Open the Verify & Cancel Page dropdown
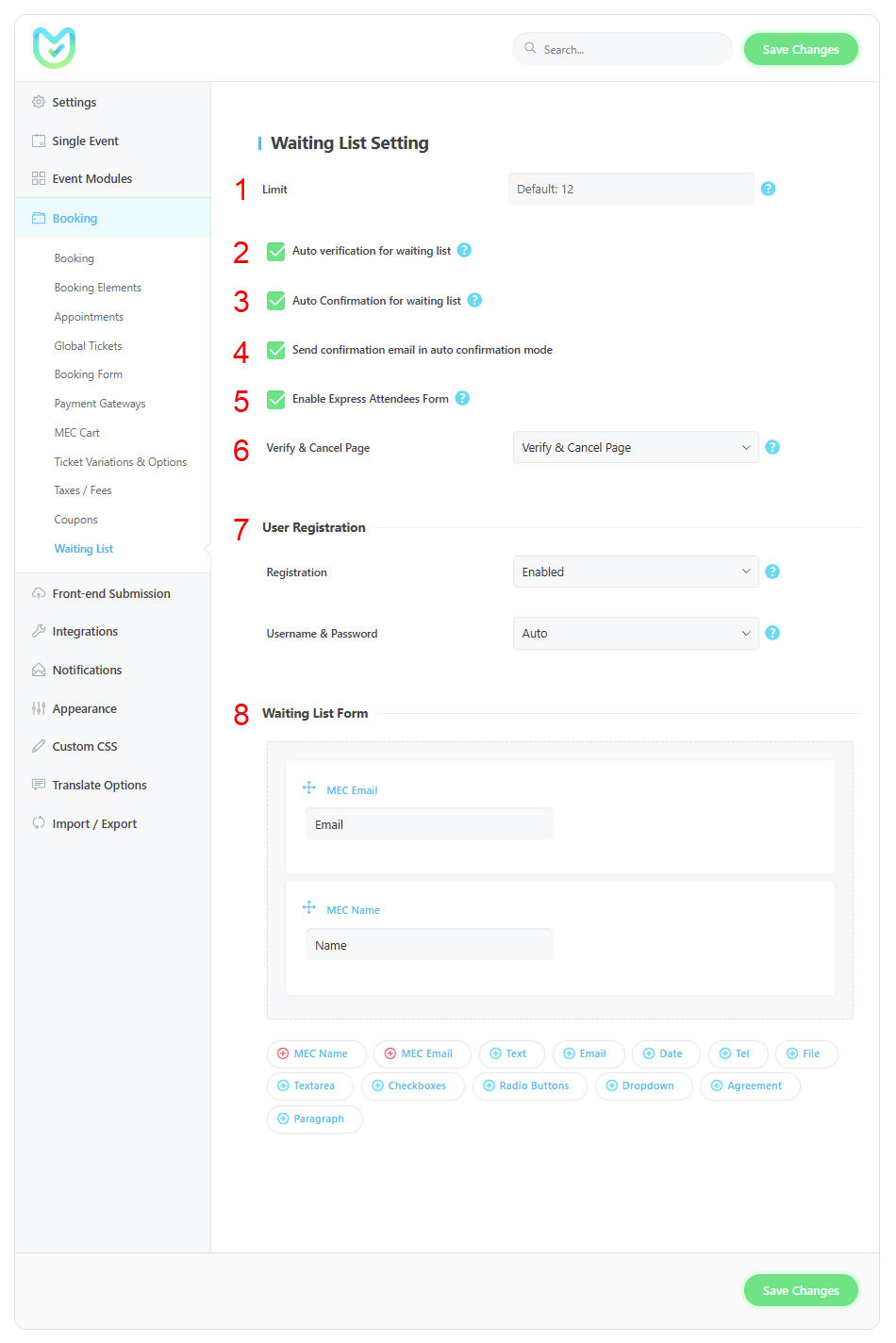The width and height of the screenshot is (896, 1343). [x=635, y=448]
